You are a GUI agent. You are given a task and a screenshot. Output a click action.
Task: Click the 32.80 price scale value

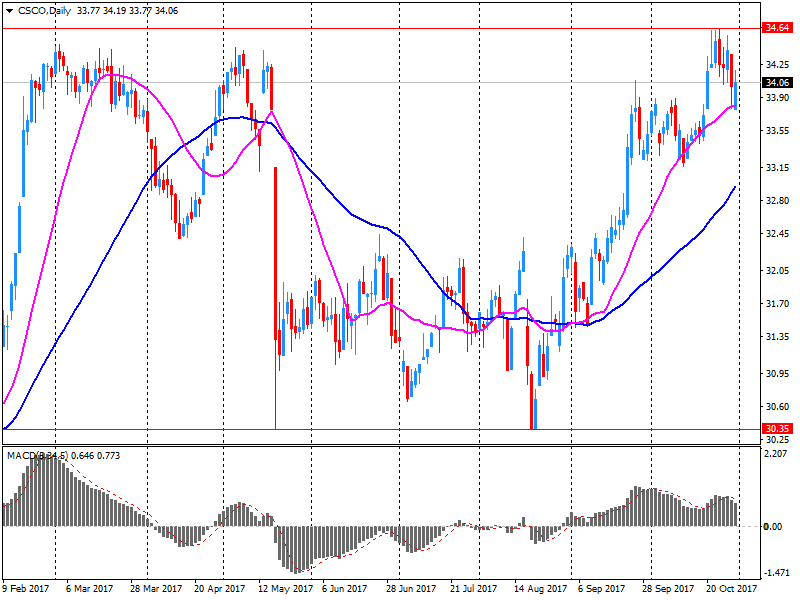tap(777, 201)
